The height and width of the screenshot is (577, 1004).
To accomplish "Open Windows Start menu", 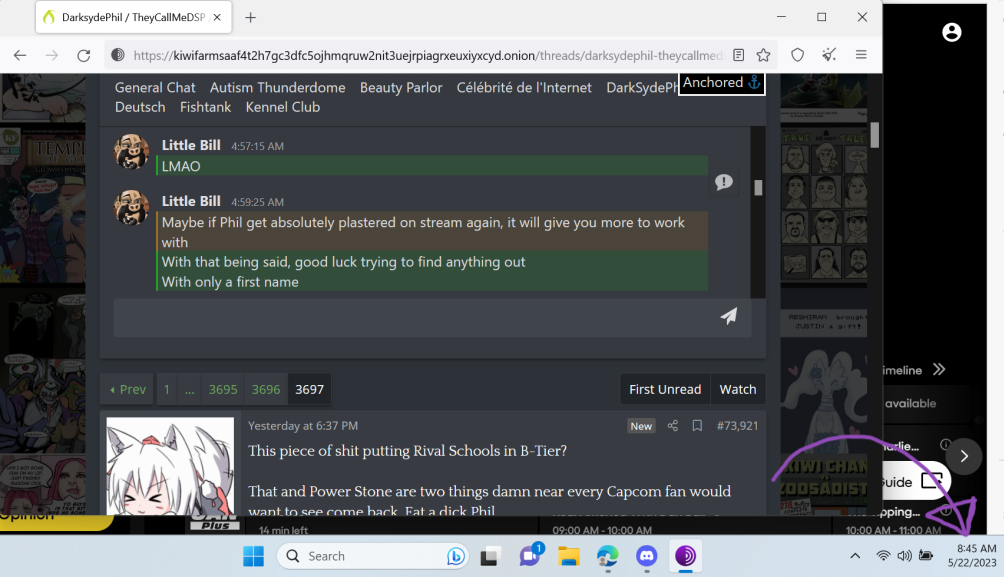I will click(x=254, y=556).
